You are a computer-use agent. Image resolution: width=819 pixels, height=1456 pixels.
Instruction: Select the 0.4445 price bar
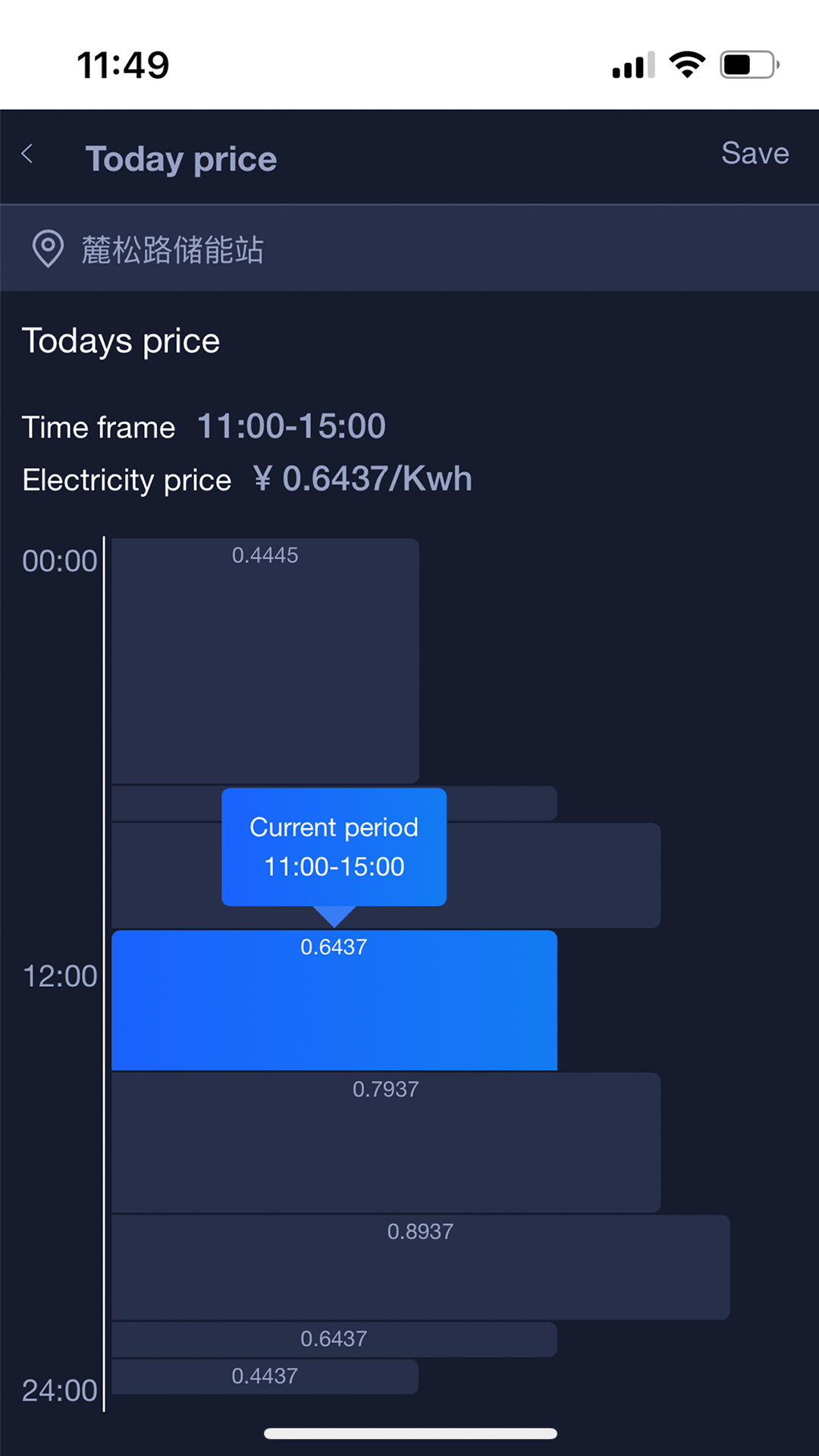(265, 660)
